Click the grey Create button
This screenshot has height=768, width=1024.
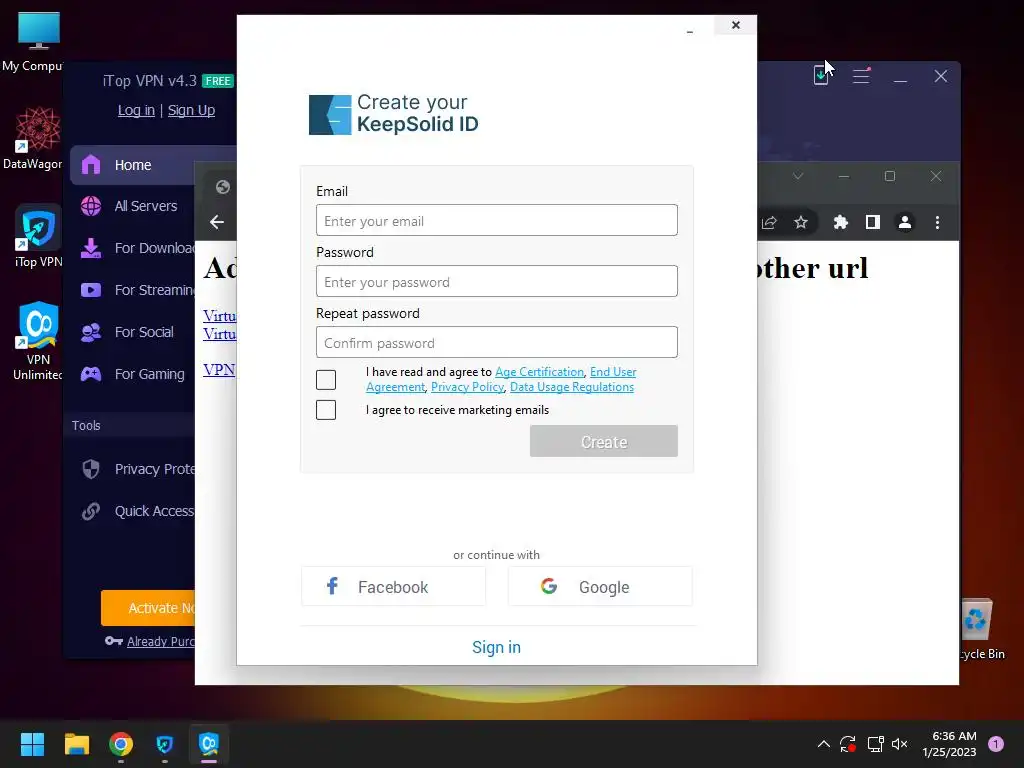(603, 441)
